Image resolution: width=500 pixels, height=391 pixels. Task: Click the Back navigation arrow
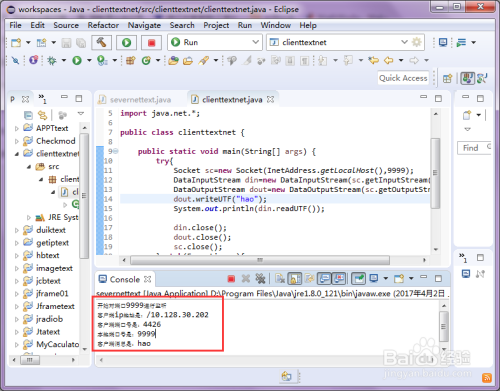point(388,60)
